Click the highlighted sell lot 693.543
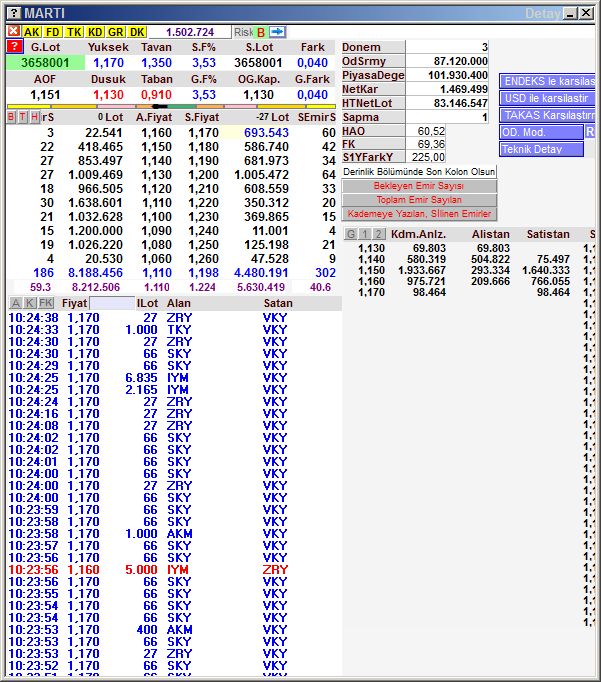The image size is (601, 682). [x=266, y=133]
